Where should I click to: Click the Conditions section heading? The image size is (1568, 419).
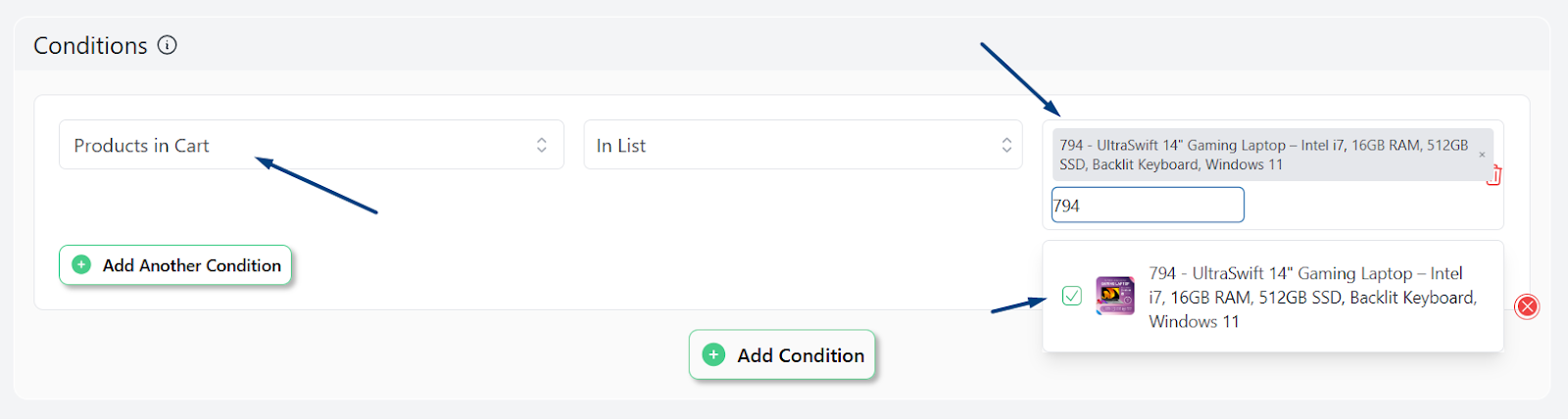tap(90, 45)
